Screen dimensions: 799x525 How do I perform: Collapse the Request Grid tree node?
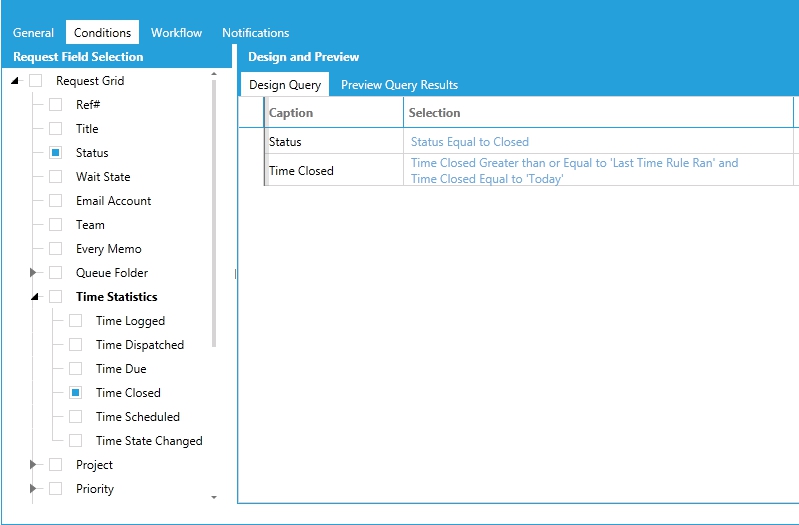pyautogui.click(x=15, y=81)
